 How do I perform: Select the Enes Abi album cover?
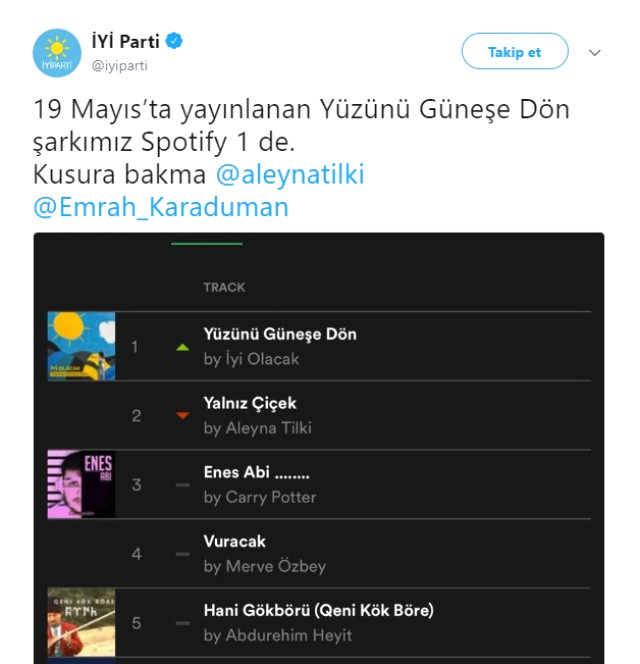pyautogui.click(x=81, y=484)
